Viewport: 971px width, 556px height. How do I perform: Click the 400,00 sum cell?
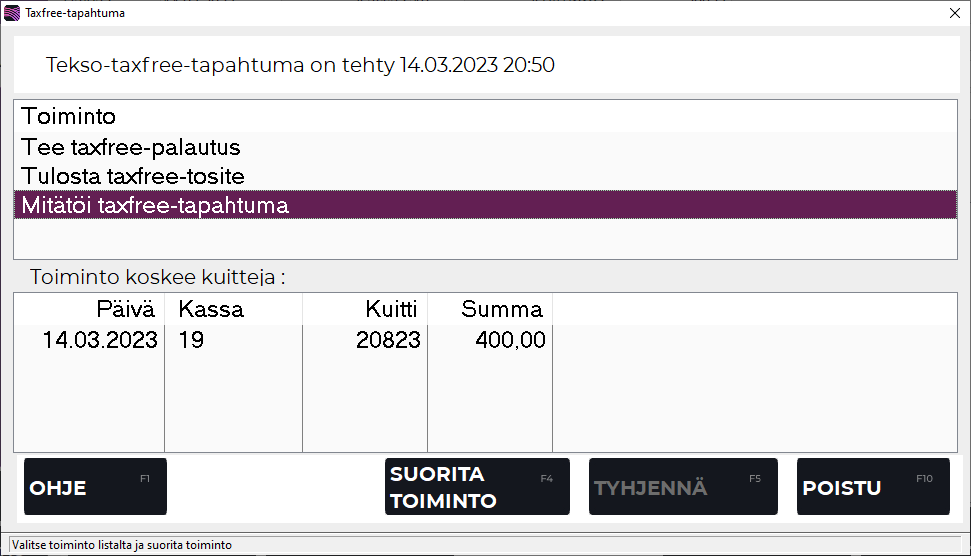click(x=510, y=340)
